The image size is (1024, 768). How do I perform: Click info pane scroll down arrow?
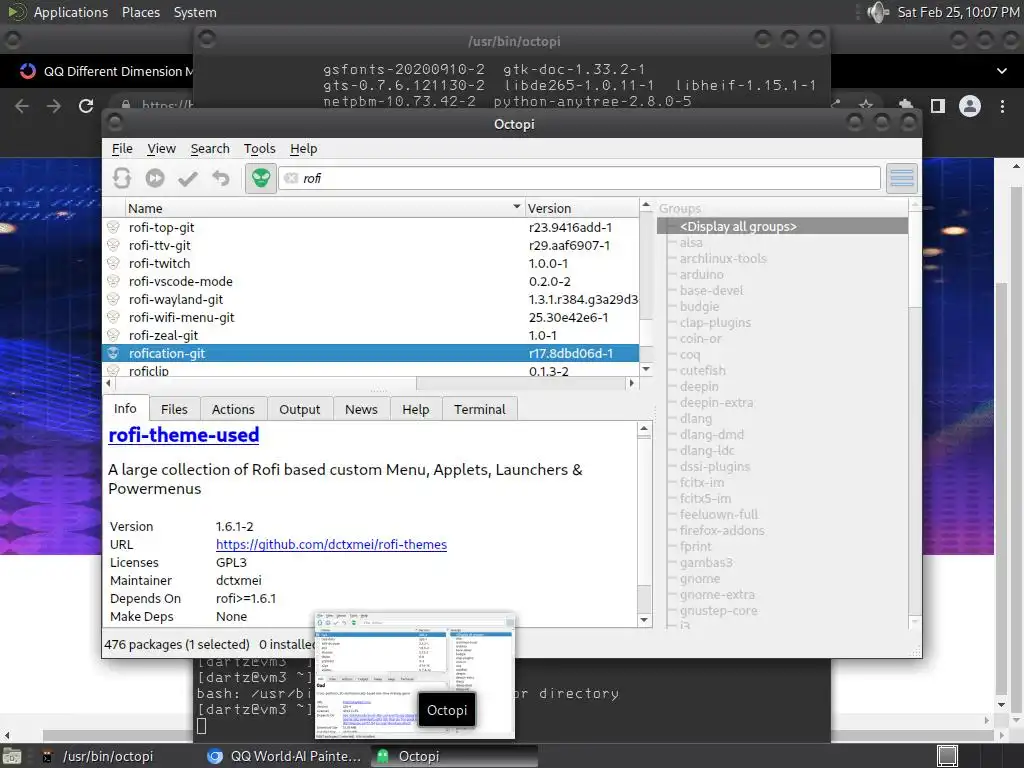coord(644,620)
